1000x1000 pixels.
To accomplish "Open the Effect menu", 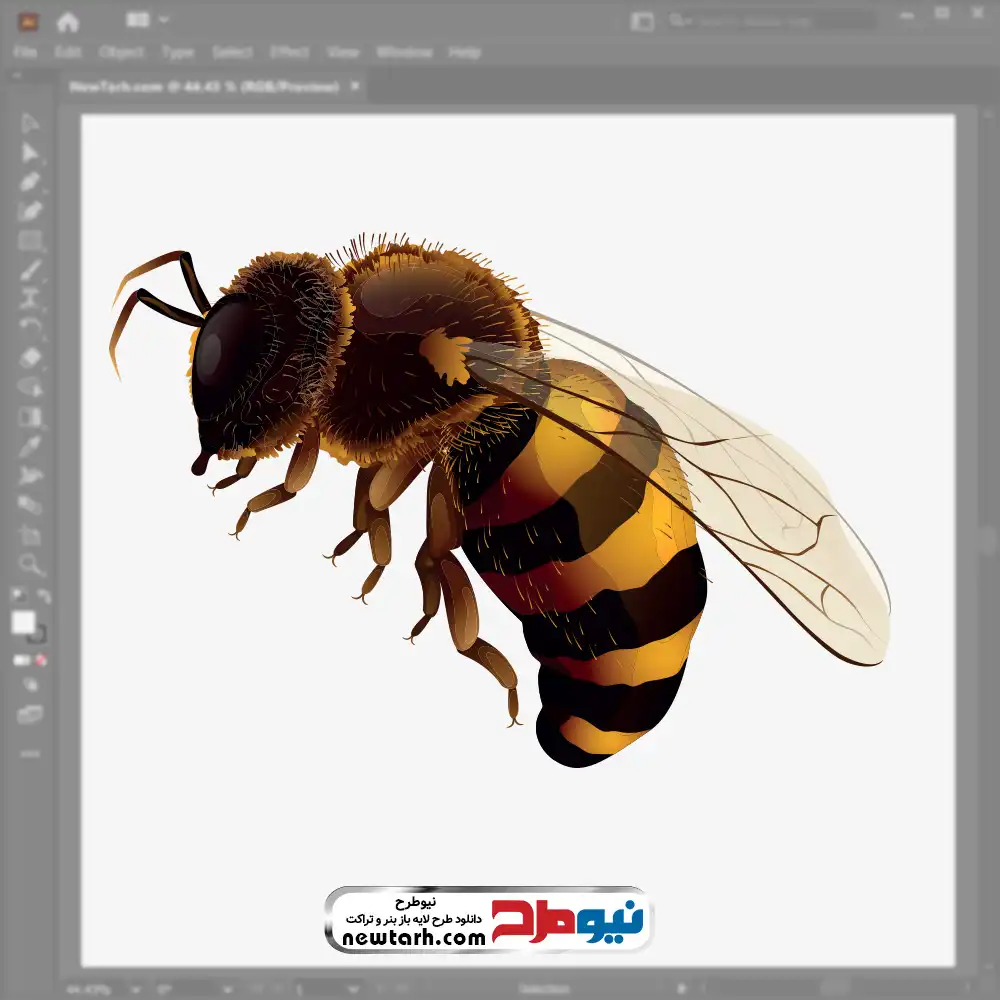I will coord(289,52).
